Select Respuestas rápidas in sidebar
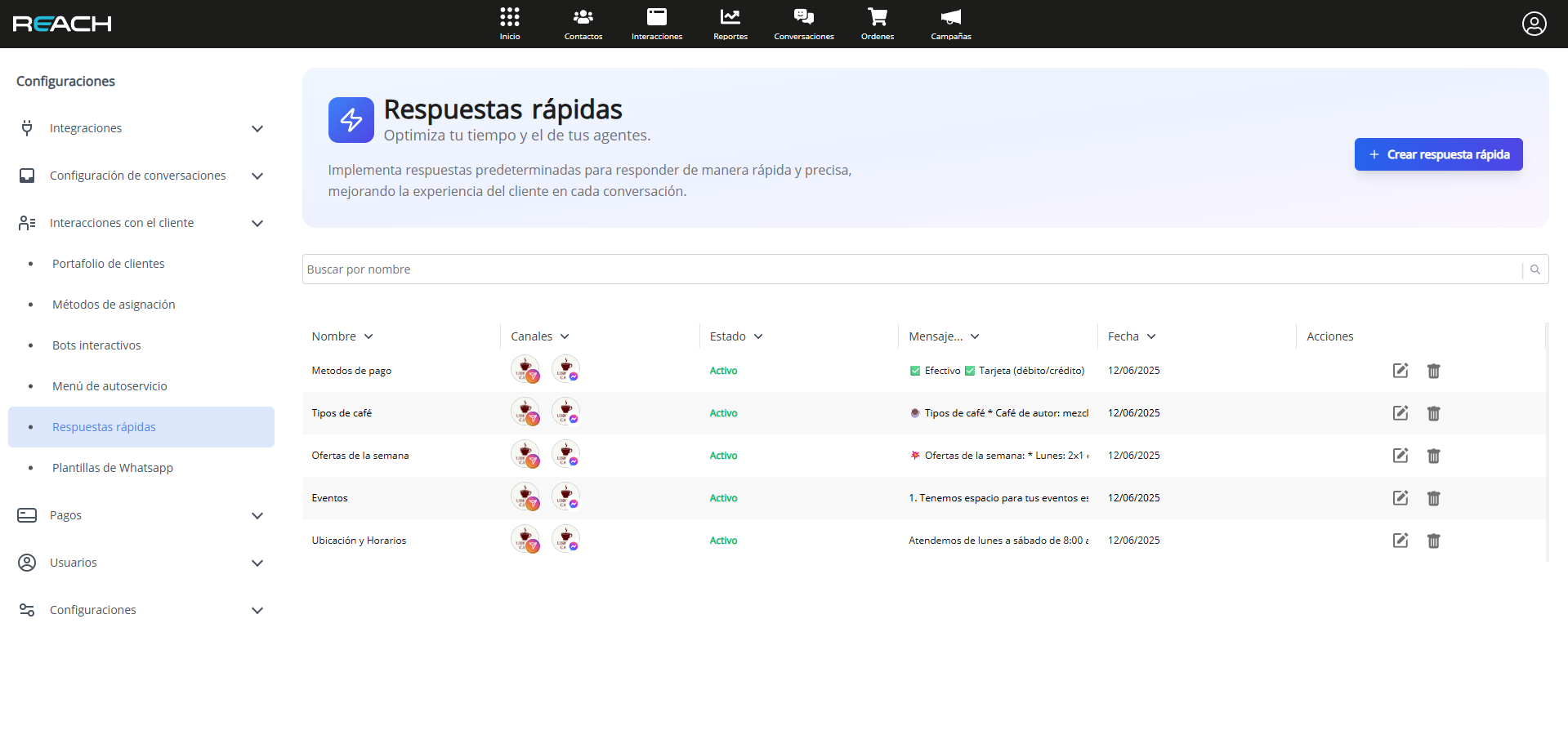 141,427
